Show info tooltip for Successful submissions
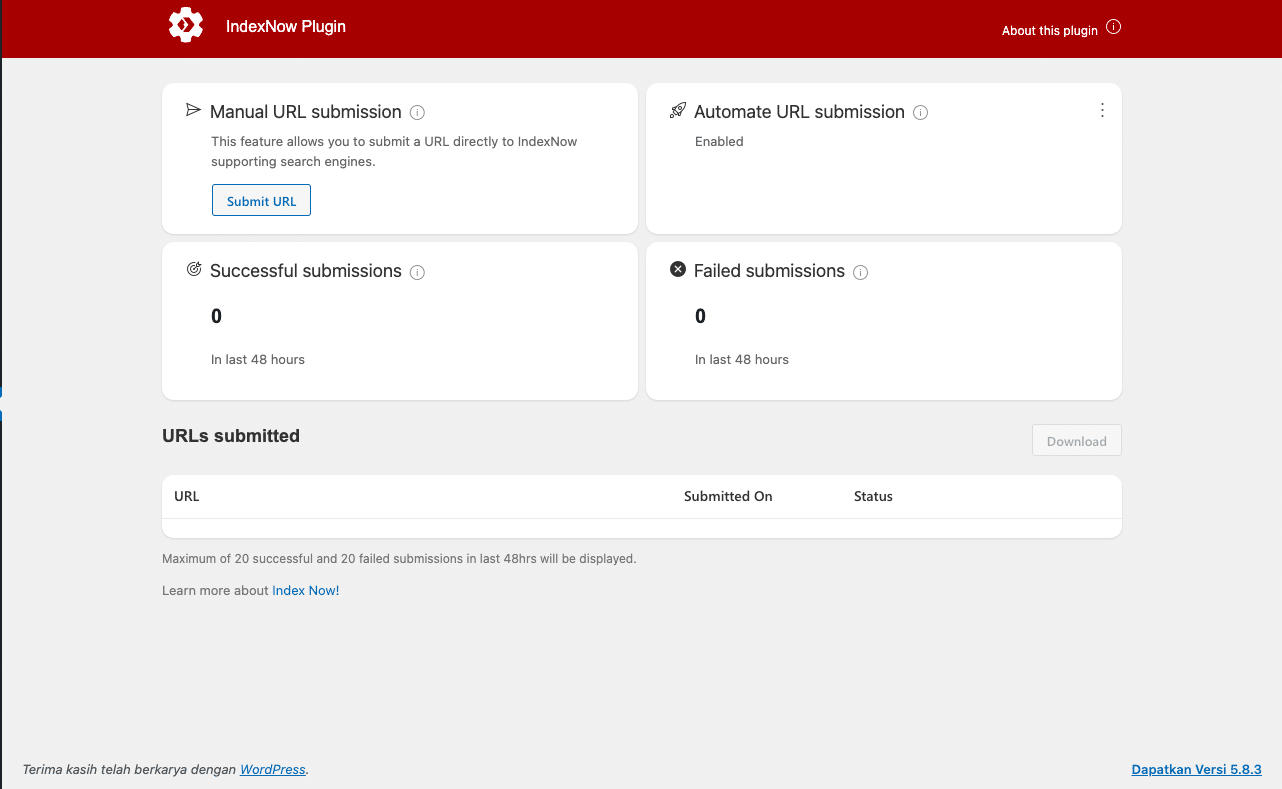This screenshot has width=1282, height=789. [x=418, y=272]
